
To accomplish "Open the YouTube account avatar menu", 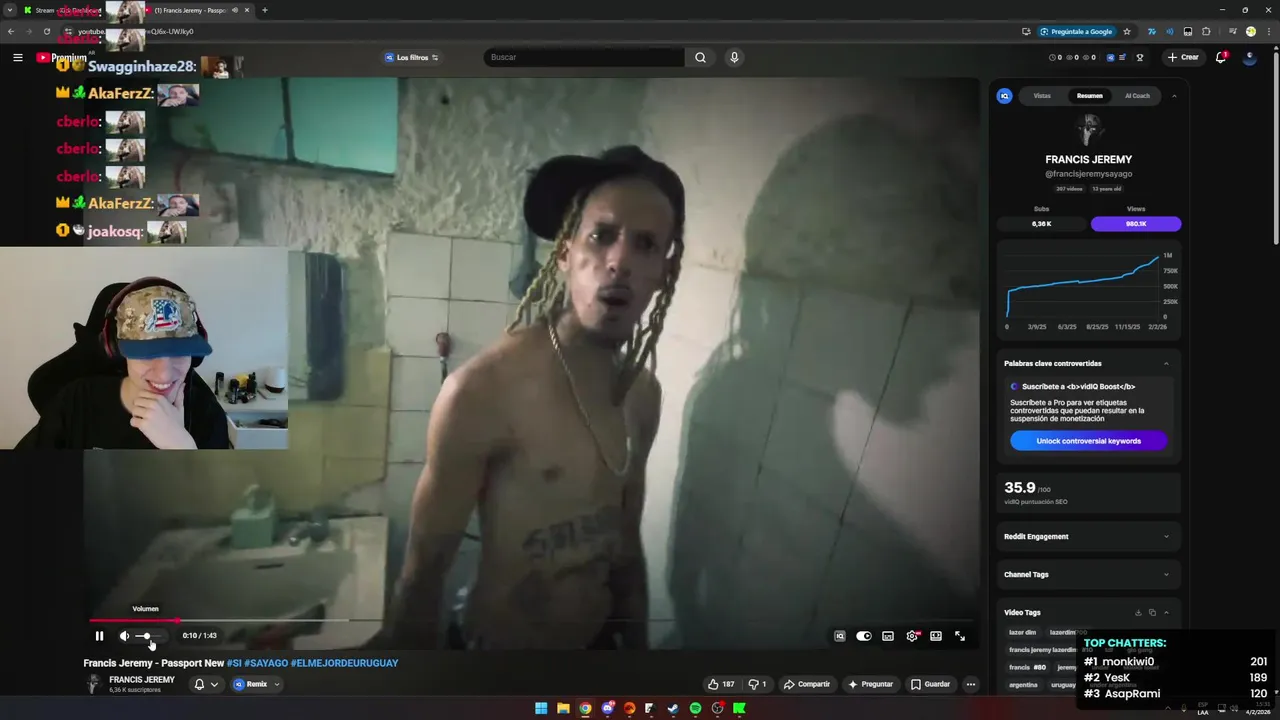I will click(1249, 57).
